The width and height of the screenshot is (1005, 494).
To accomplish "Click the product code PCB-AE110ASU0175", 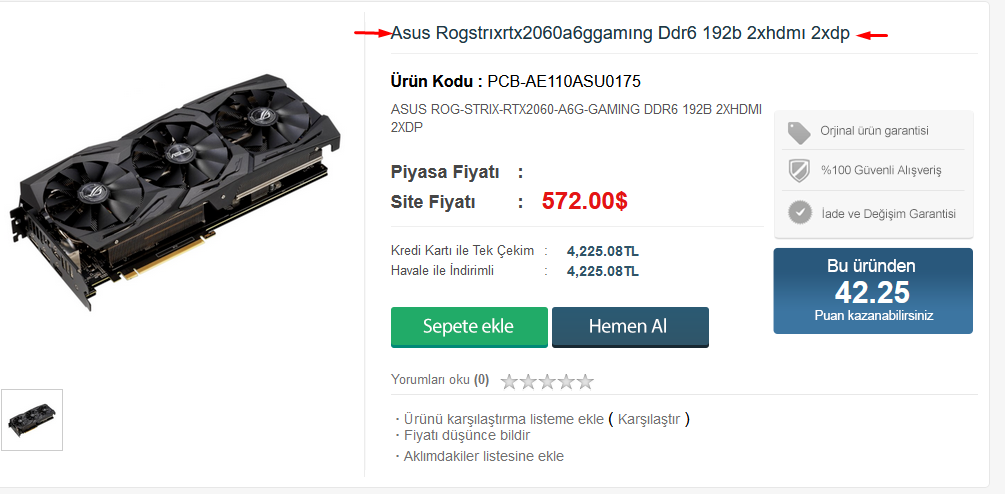I will tap(564, 81).
